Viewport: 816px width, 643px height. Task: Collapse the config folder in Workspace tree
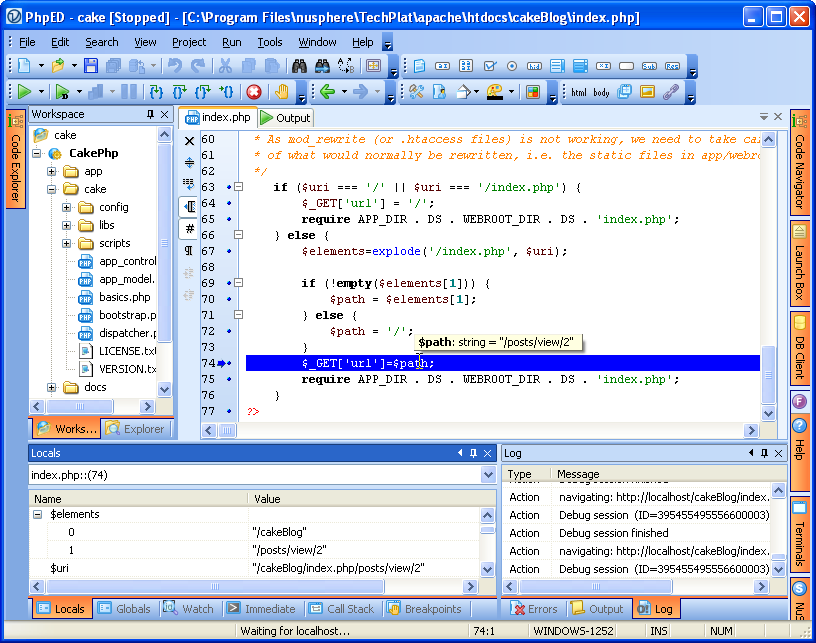click(x=67, y=207)
